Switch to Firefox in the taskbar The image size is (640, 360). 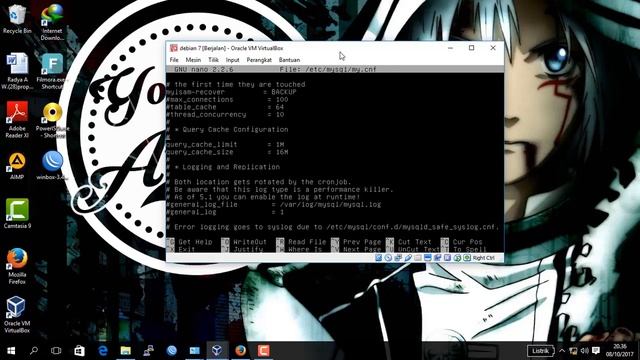(x=240, y=351)
